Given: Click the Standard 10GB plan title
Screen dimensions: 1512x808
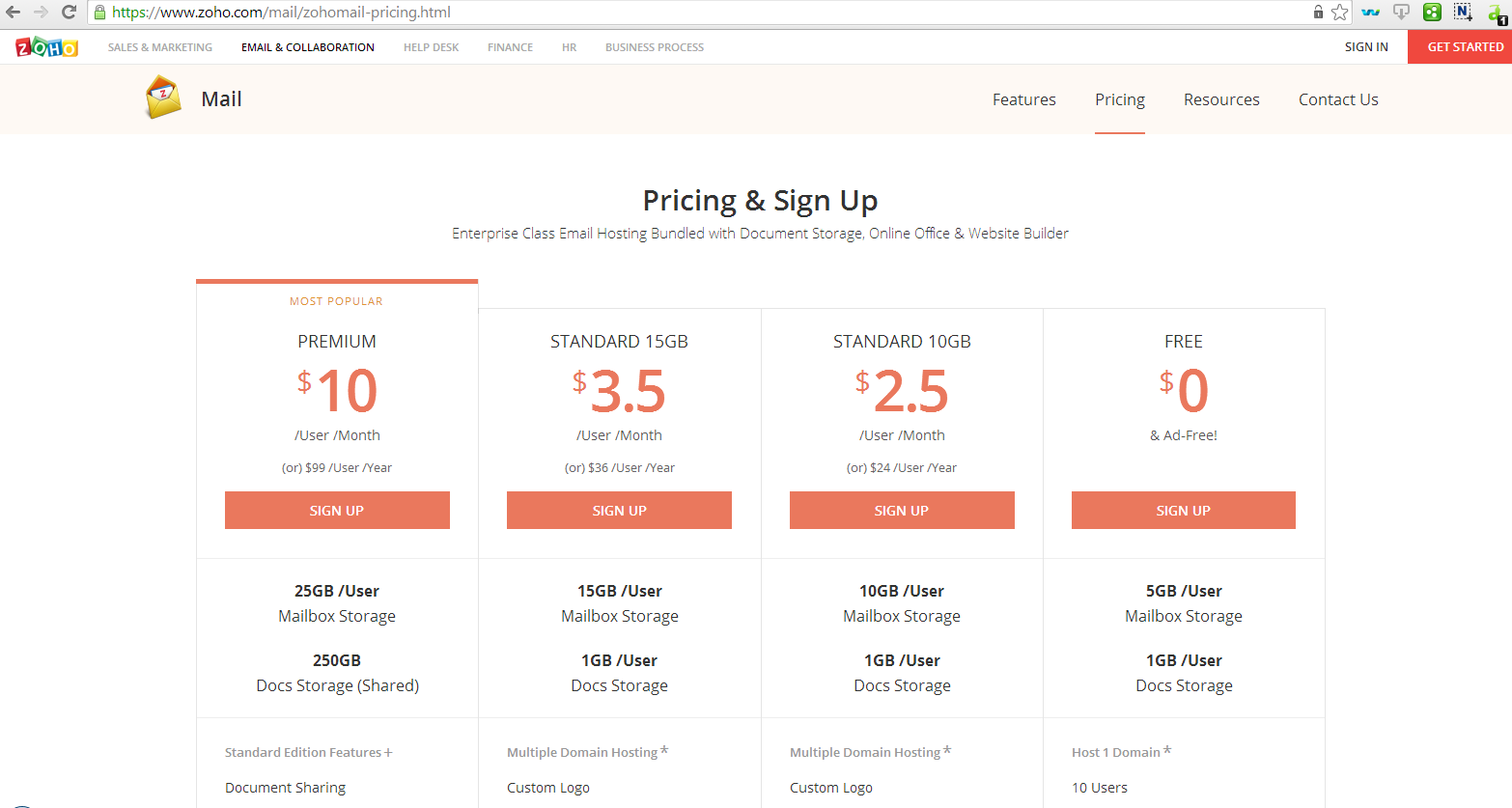Looking at the screenshot, I should [902, 342].
